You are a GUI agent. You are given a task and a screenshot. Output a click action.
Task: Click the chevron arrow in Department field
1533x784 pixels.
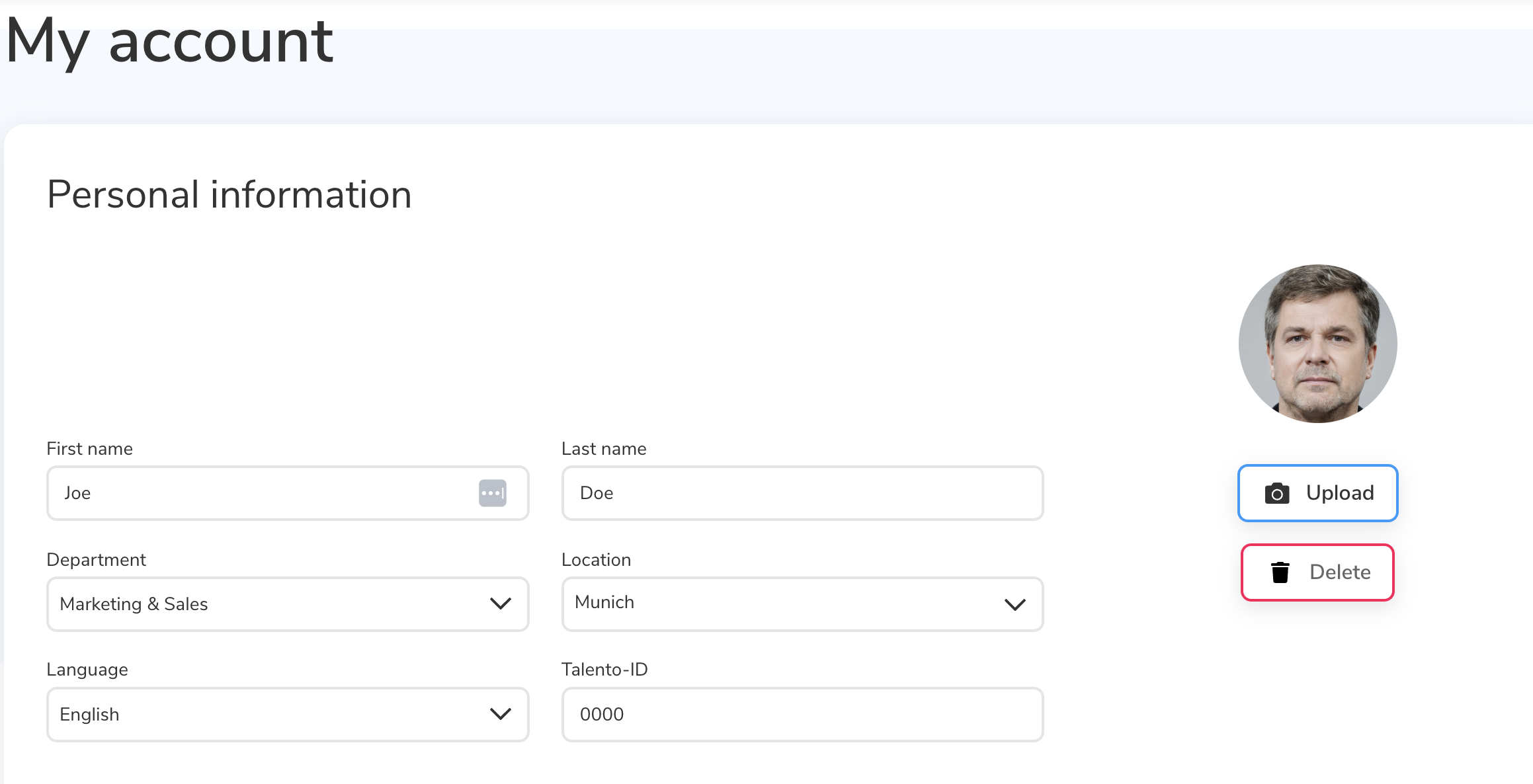tap(500, 604)
